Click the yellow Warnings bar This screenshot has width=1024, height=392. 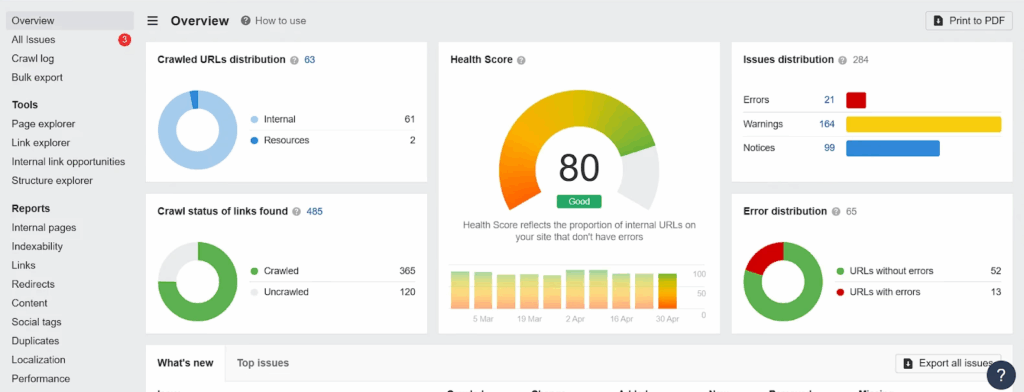[923, 124]
